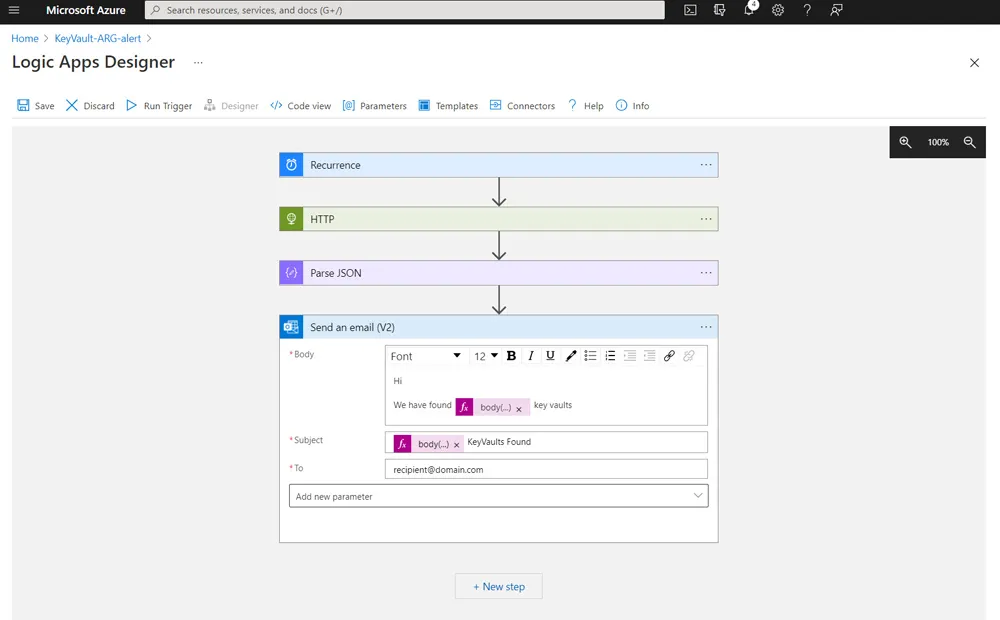Screen dimensions: 1000x620
Task: Click the Recurrence trigger clock icon
Action: (291, 165)
